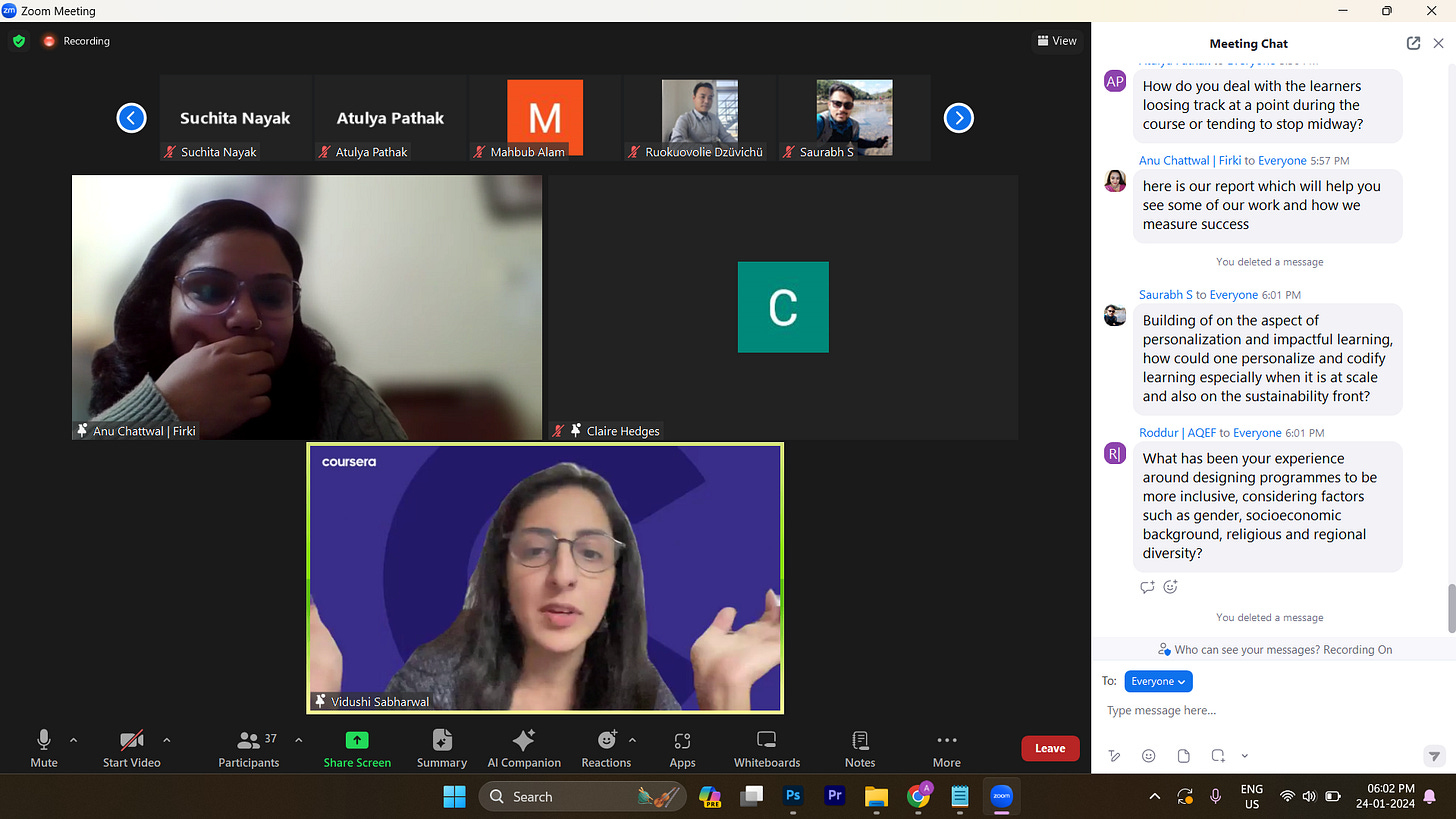Open File Explorer from the taskbar
The image size is (1456, 819).
pos(877,796)
